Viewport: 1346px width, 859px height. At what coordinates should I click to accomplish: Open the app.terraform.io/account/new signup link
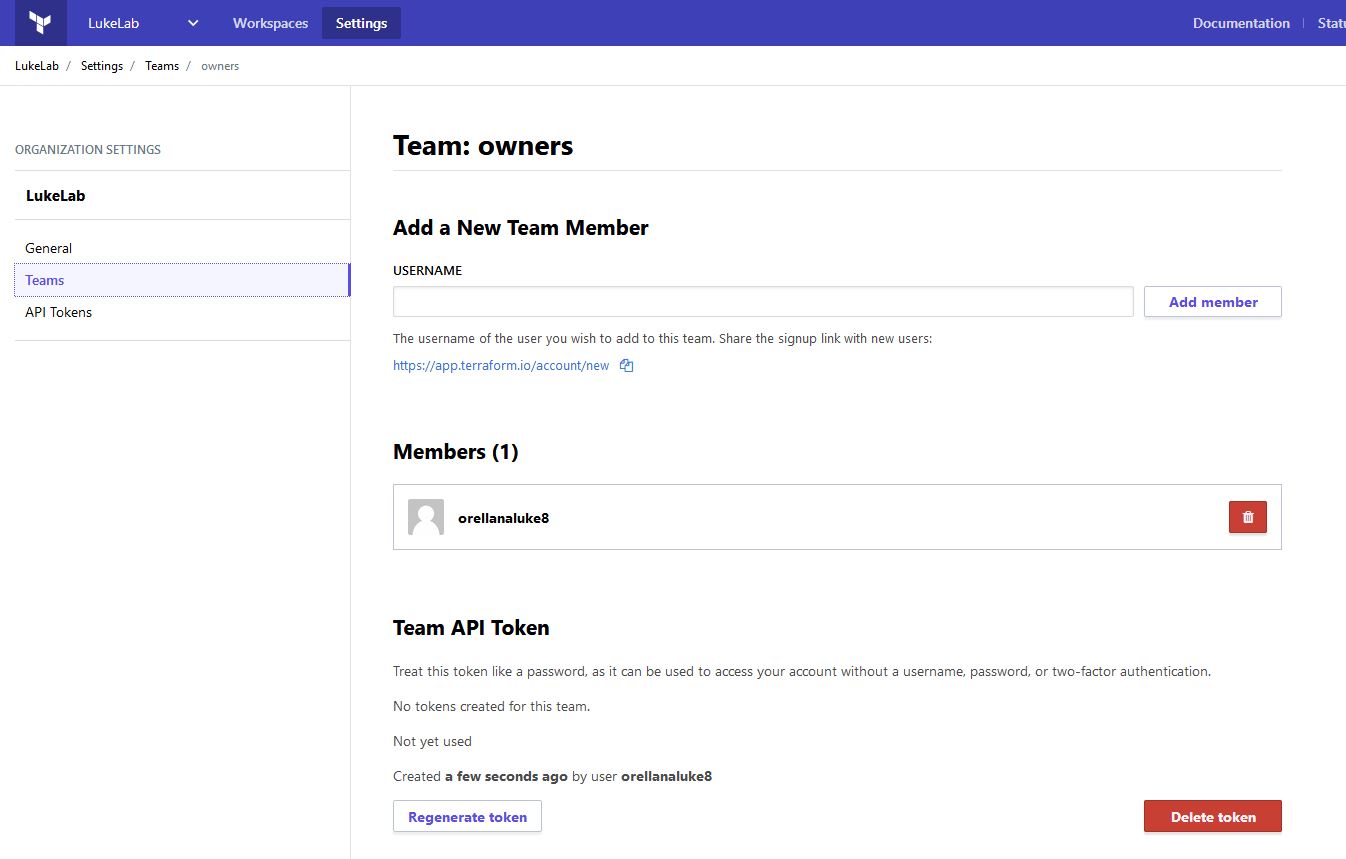[501, 366]
